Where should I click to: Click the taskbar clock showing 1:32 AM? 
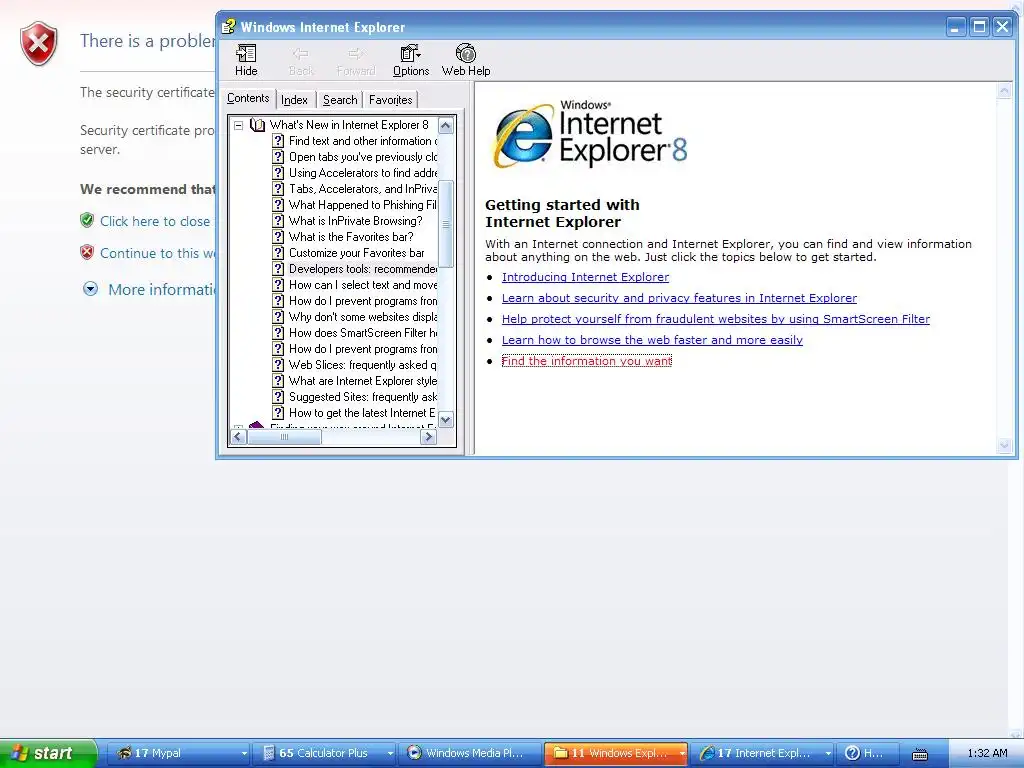click(987, 753)
